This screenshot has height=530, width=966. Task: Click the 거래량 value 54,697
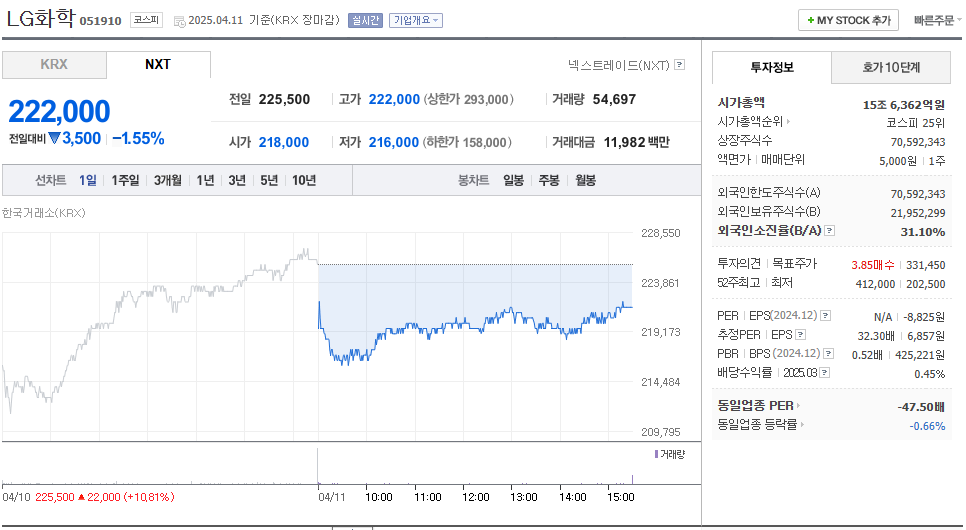[x=614, y=99]
